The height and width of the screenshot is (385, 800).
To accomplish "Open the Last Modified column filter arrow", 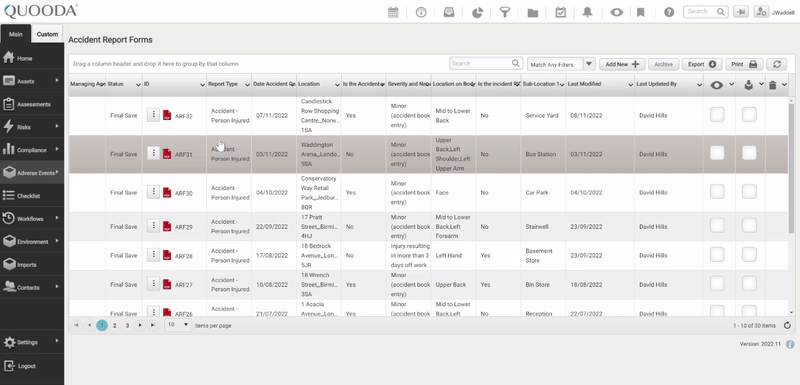I will coord(630,85).
